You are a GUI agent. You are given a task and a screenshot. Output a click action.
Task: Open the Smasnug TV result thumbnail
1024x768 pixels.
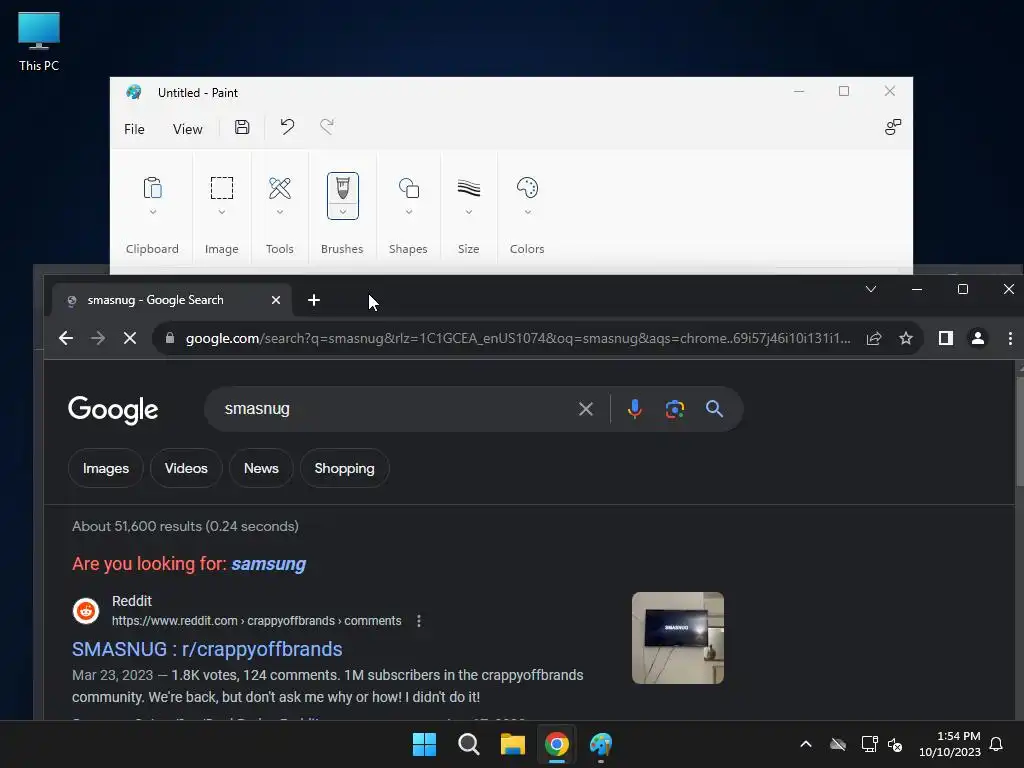[678, 638]
